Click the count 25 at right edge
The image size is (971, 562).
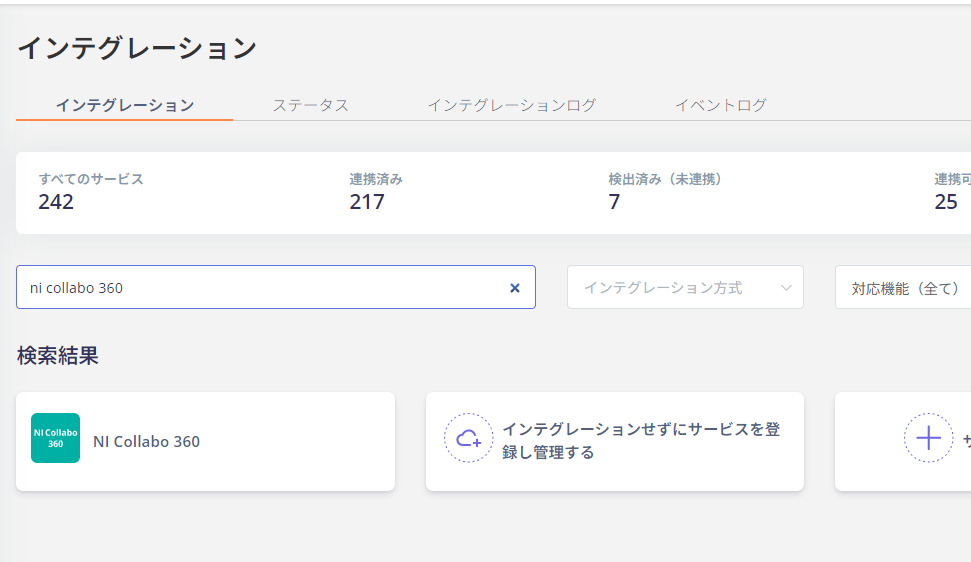[x=946, y=202]
